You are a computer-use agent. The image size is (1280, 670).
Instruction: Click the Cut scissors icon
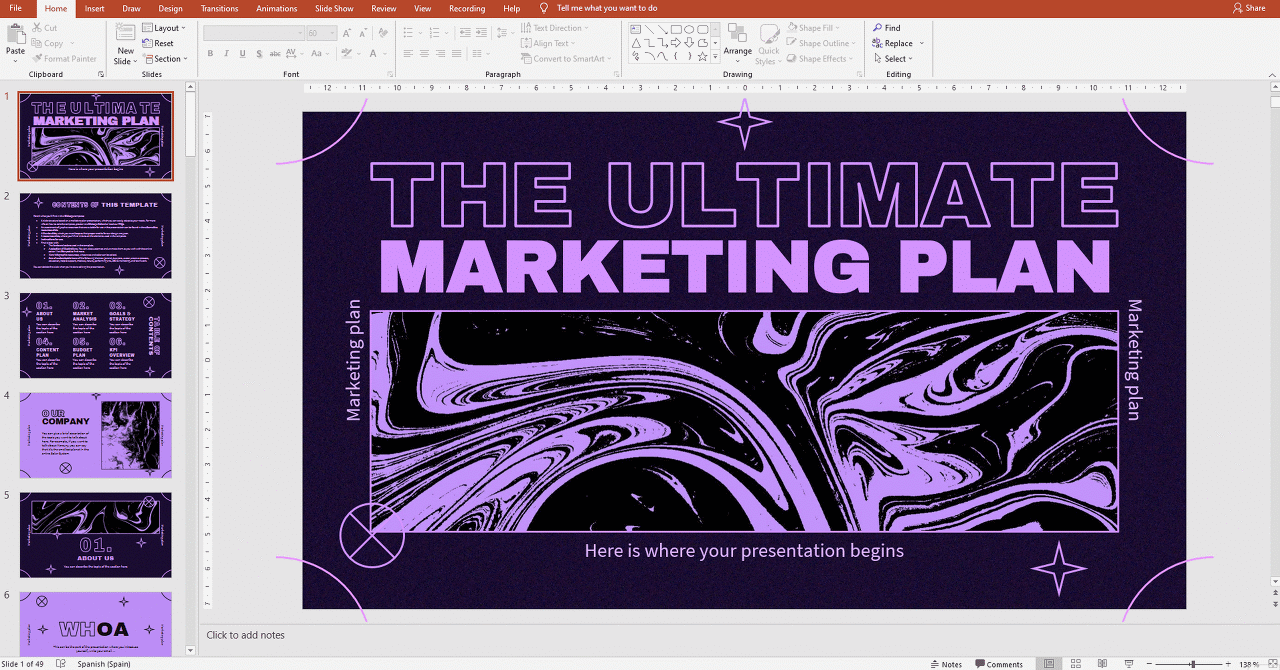[x=37, y=28]
